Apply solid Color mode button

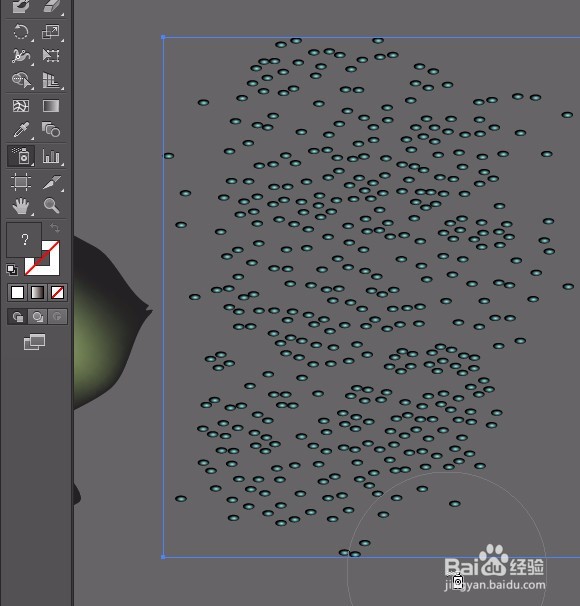17,293
